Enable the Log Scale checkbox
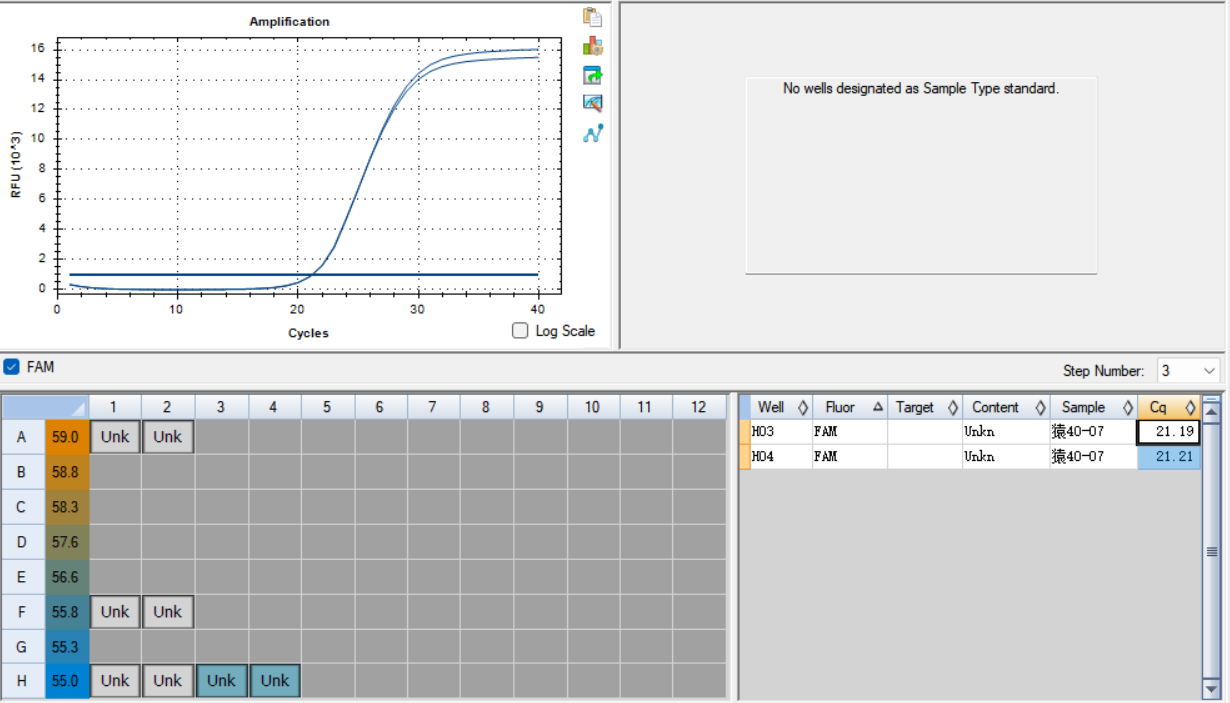The height and width of the screenshot is (703, 1230). point(520,331)
